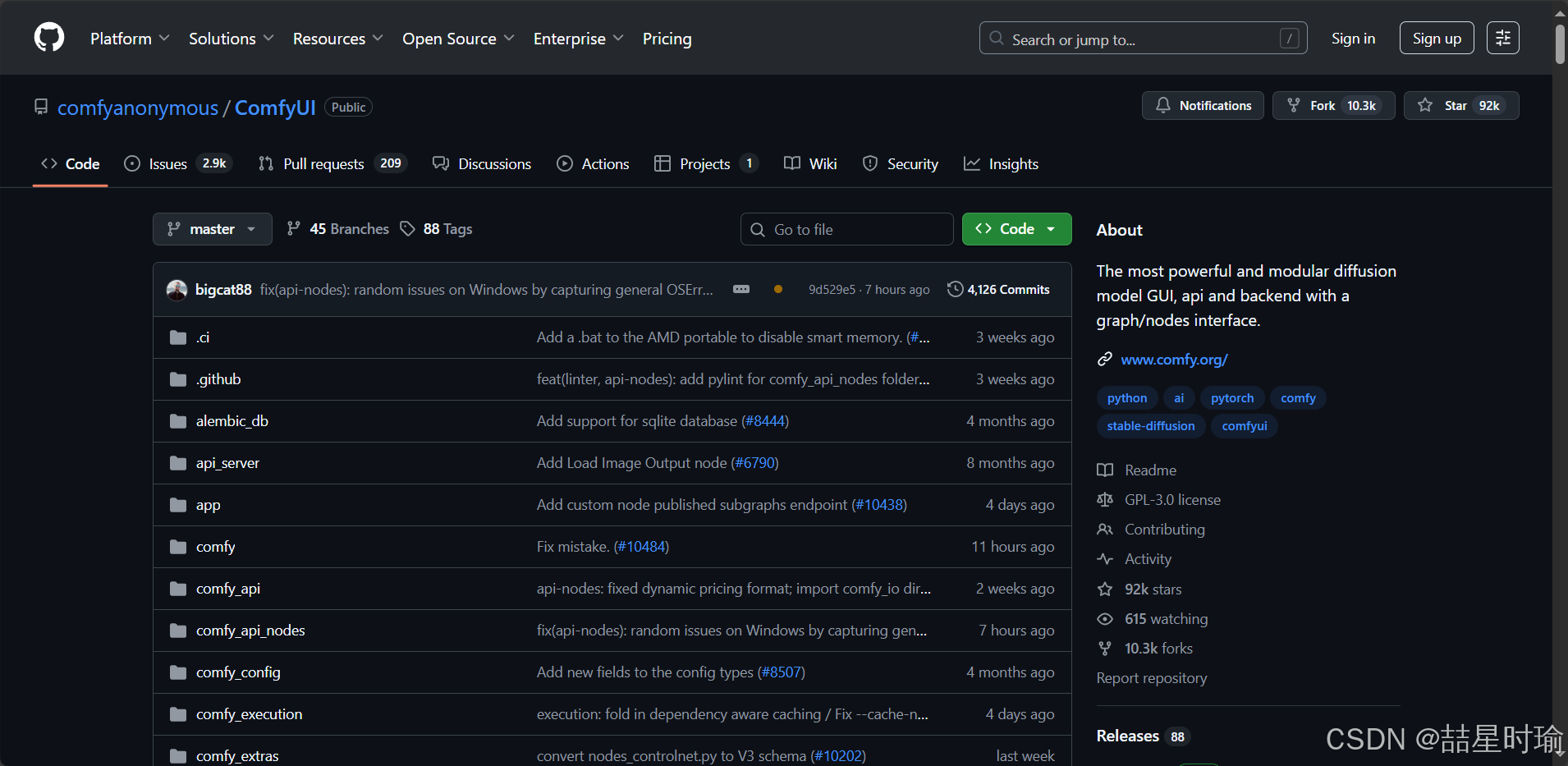1568x766 pixels.
Task: Click Report repository link
Action: [x=1152, y=678]
